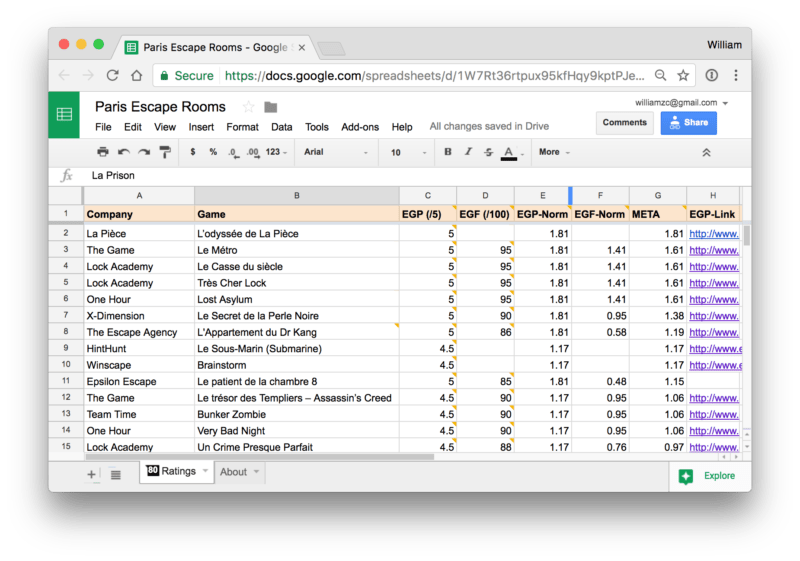Close the Paris Escape Rooms browser tab
This screenshot has width=800, height=561.
[302, 47]
